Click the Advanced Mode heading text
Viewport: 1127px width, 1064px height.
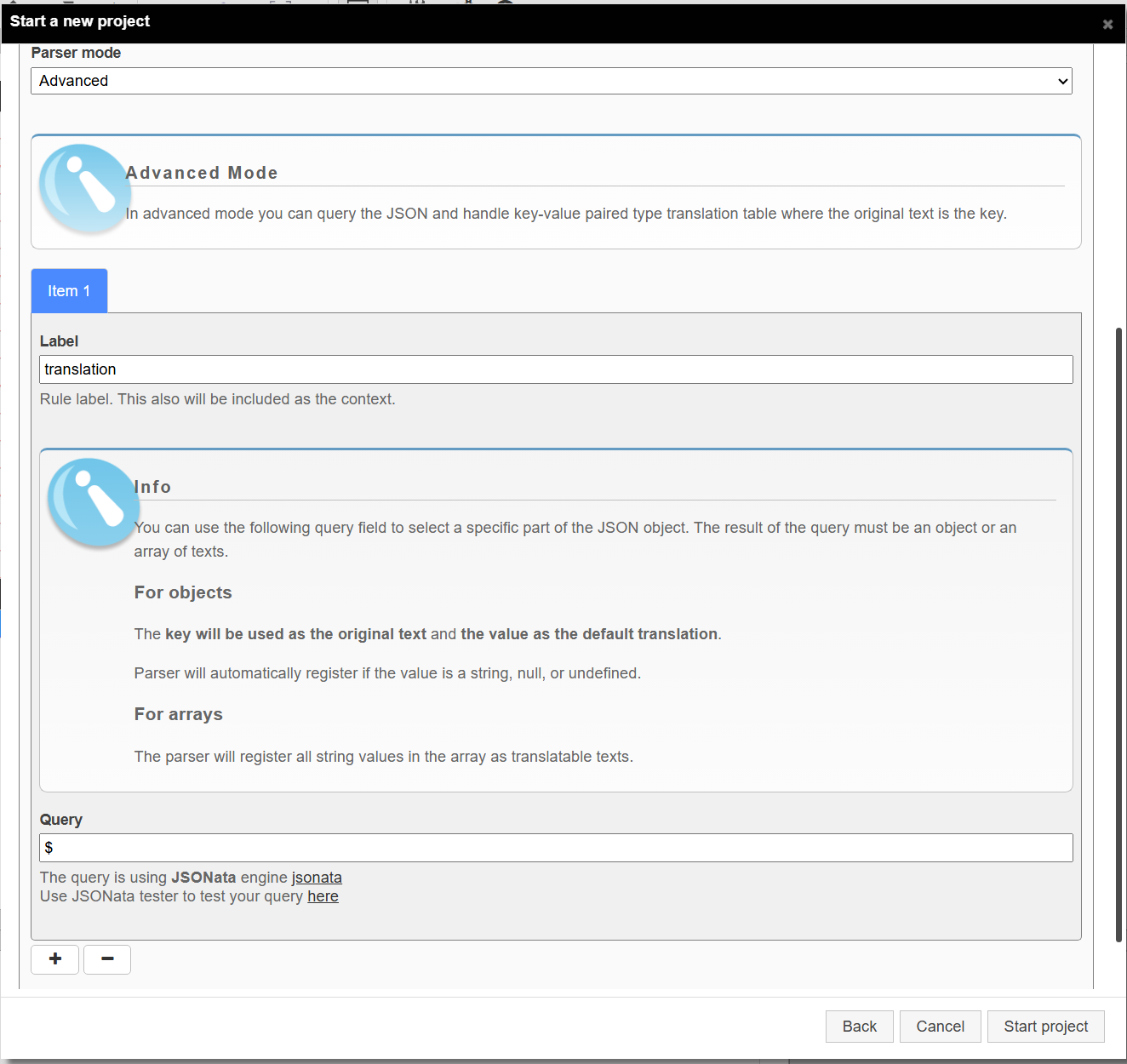point(202,173)
